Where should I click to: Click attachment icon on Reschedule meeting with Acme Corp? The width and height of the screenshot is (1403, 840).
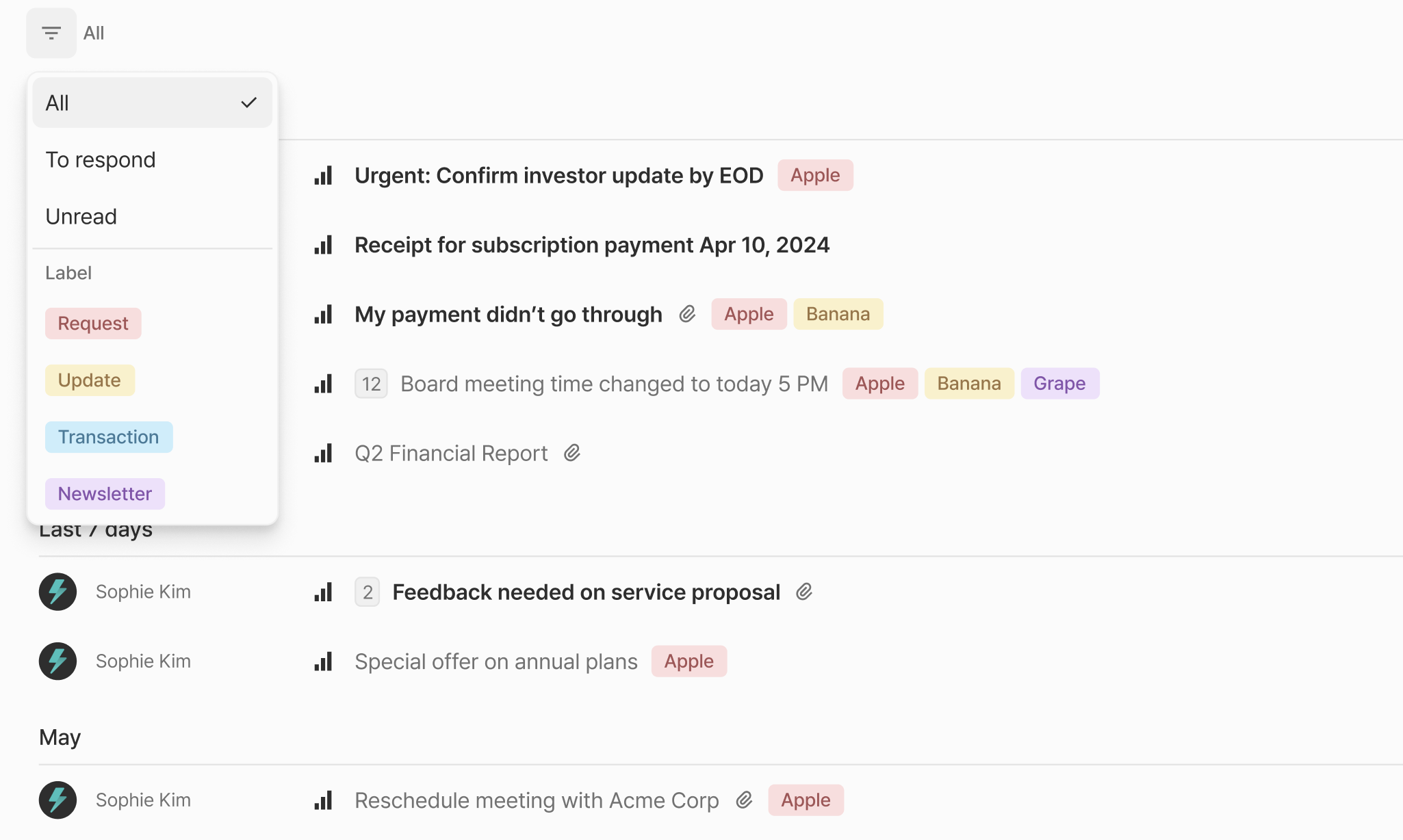[744, 800]
